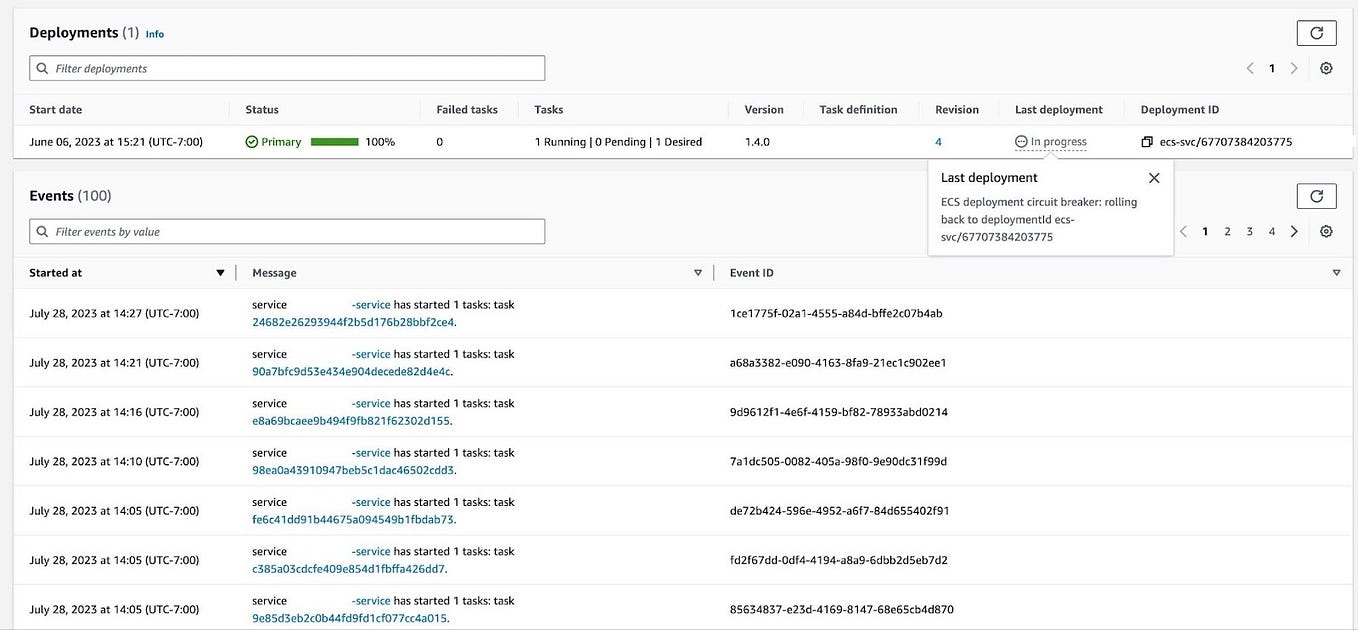
Task: Open Deployments table settings gear
Action: pos(1326,67)
